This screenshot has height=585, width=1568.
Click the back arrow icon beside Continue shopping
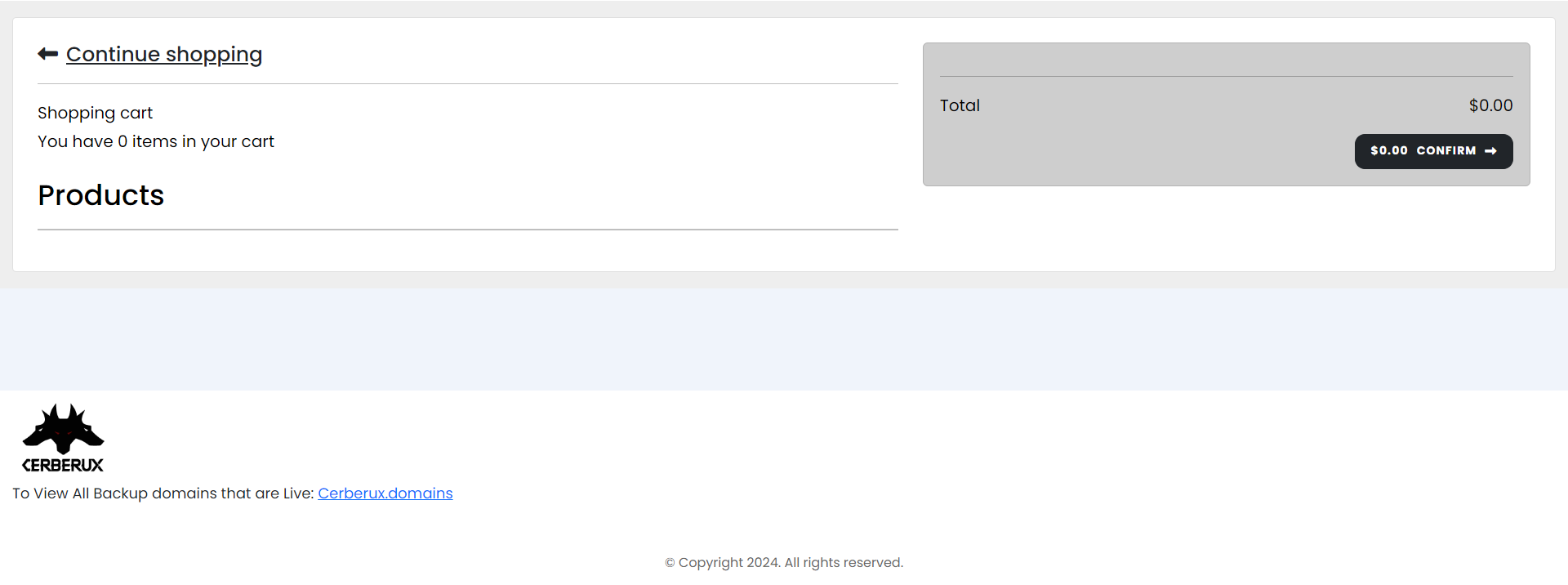click(x=47, y=54)
